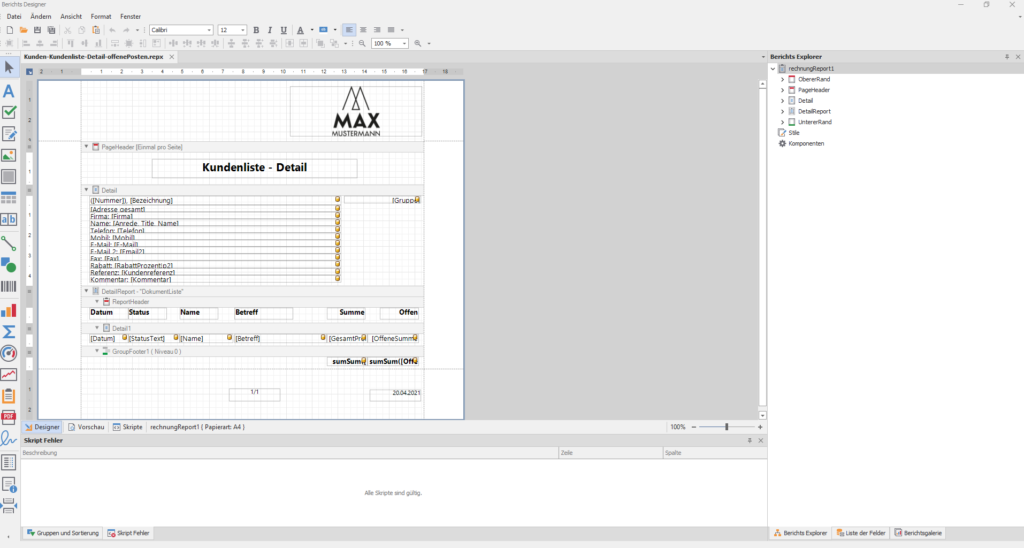Image resolution: width=1024 pixels, height=548 pixels.
Task: Select the Picture Box tool
Action: [9, 155]
